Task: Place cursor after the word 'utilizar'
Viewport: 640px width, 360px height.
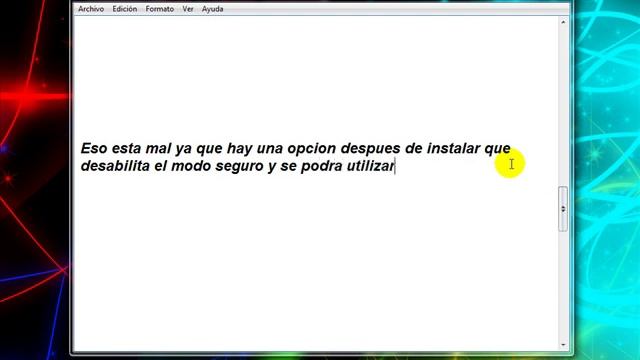Action: click(395, 166)
